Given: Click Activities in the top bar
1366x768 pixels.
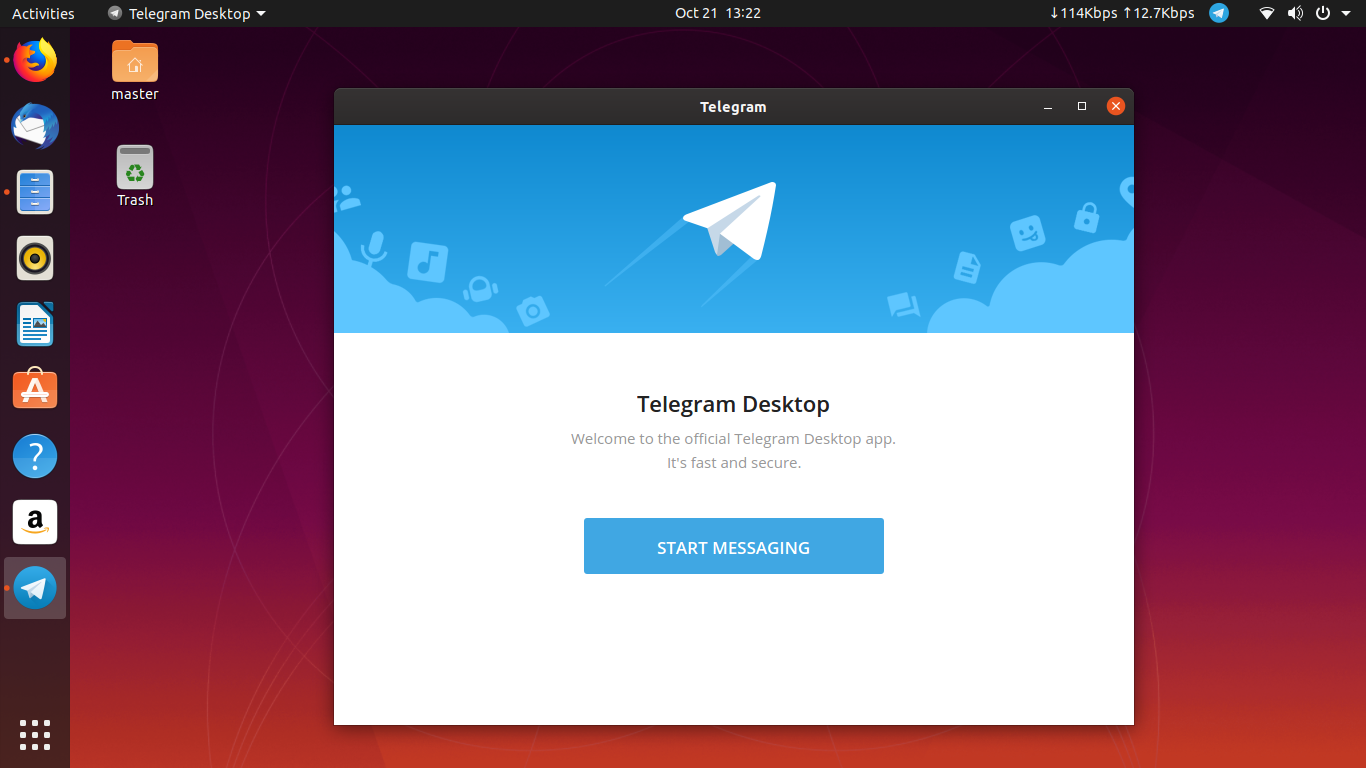Looking at the screenshot, I should 42,13.
